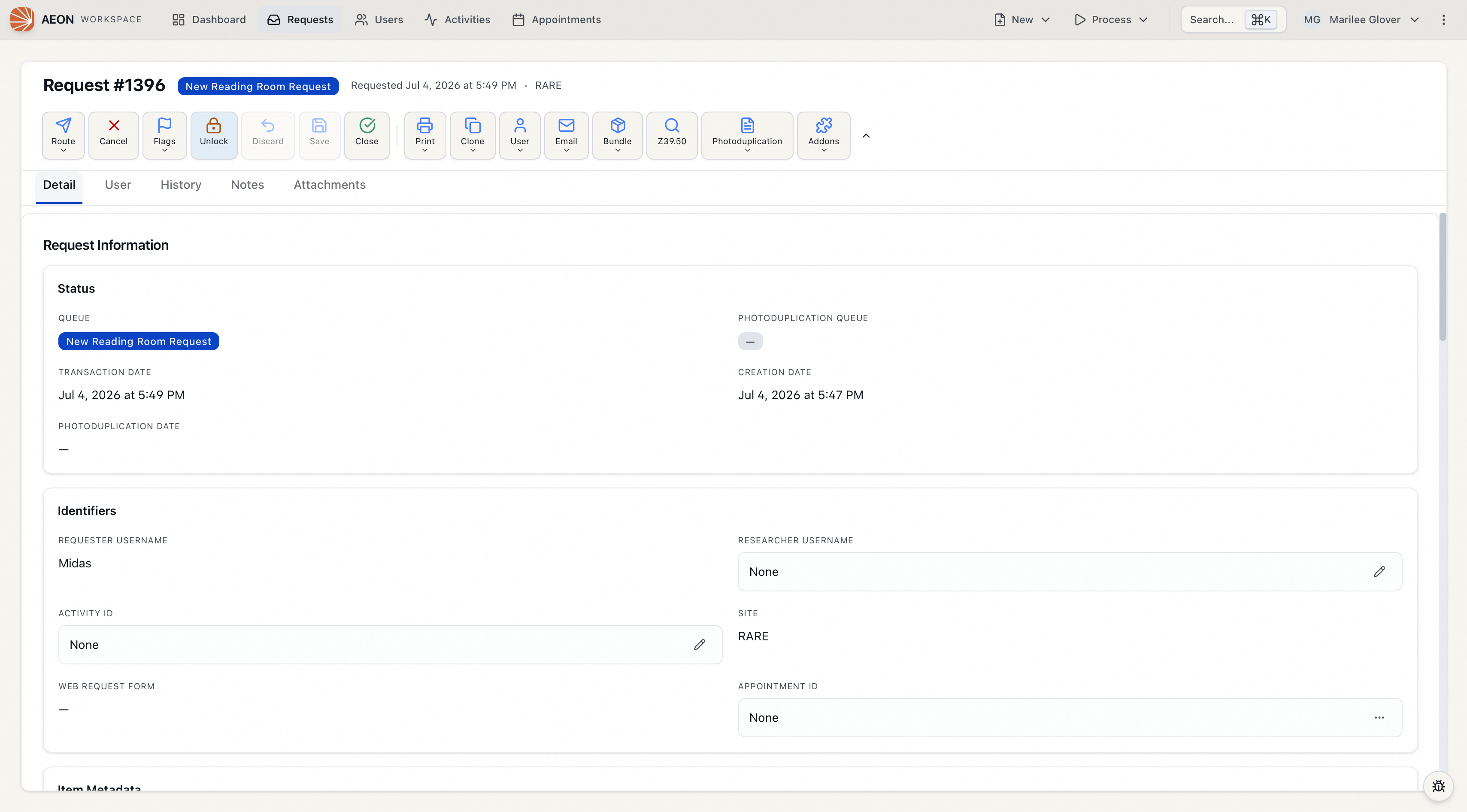
Task: Click the Queue New Reading Room Request badge
Action: 139,341
